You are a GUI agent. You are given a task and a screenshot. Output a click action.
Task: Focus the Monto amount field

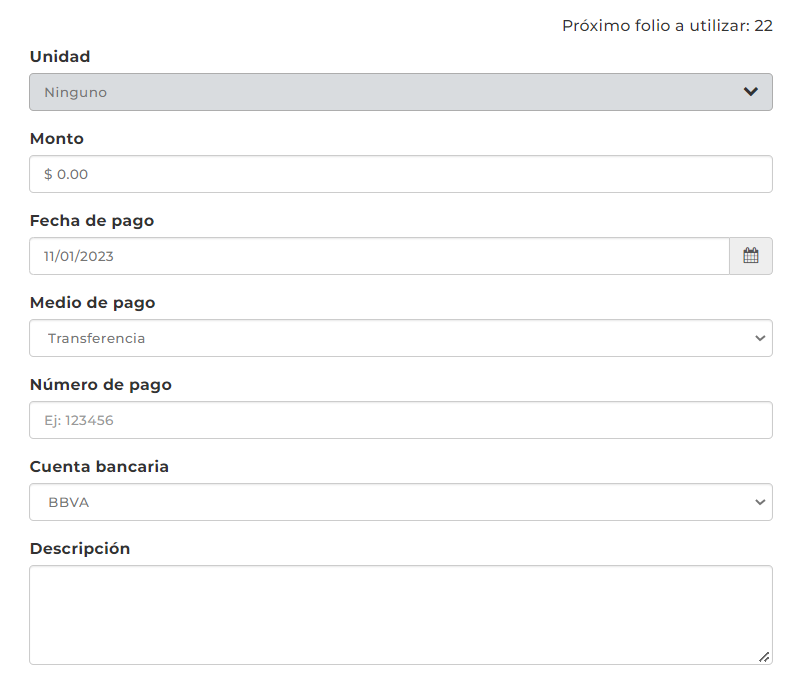[400, 174]
